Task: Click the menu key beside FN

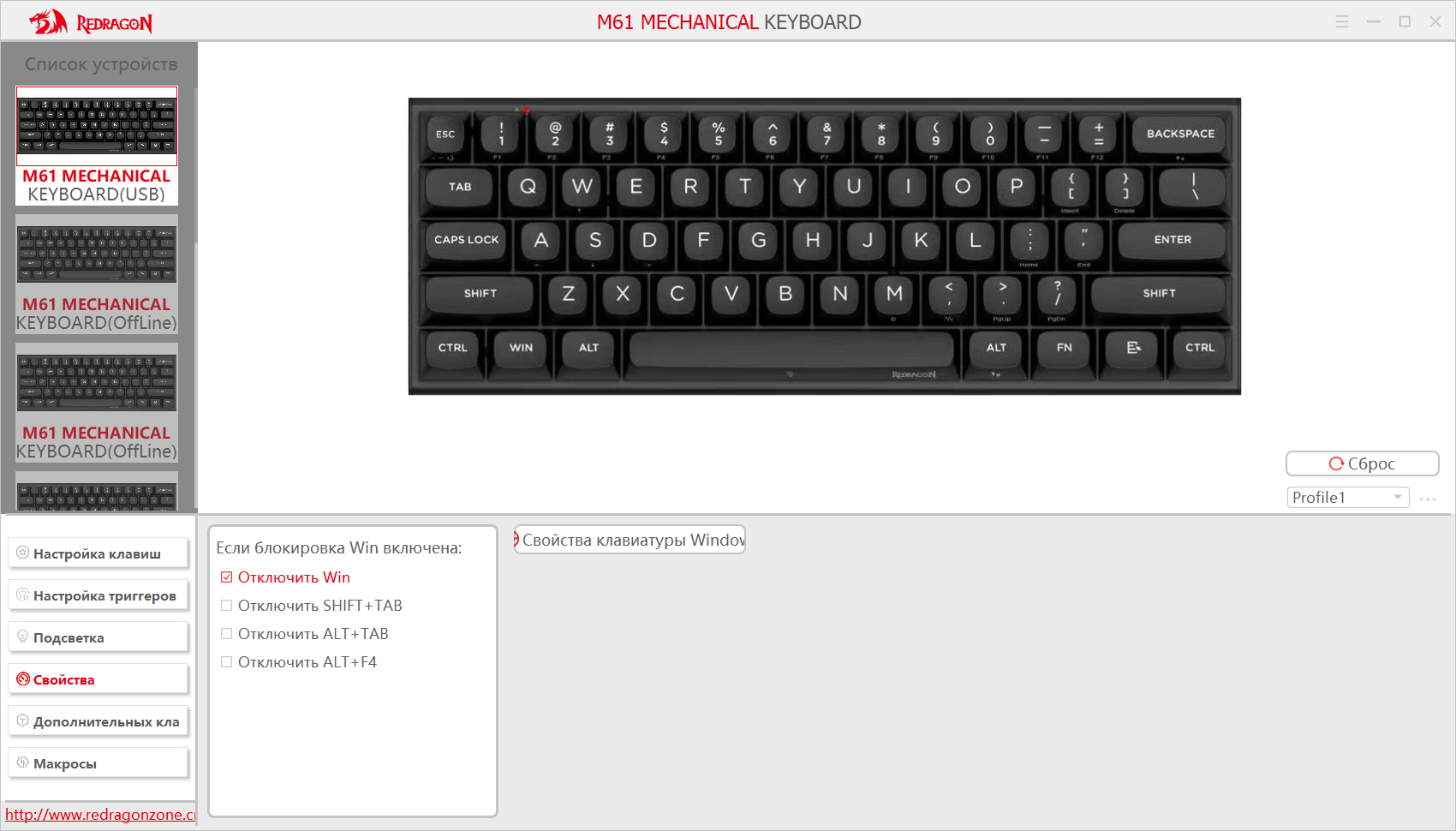Action: pyautogui.click(x=1133, y=348)
